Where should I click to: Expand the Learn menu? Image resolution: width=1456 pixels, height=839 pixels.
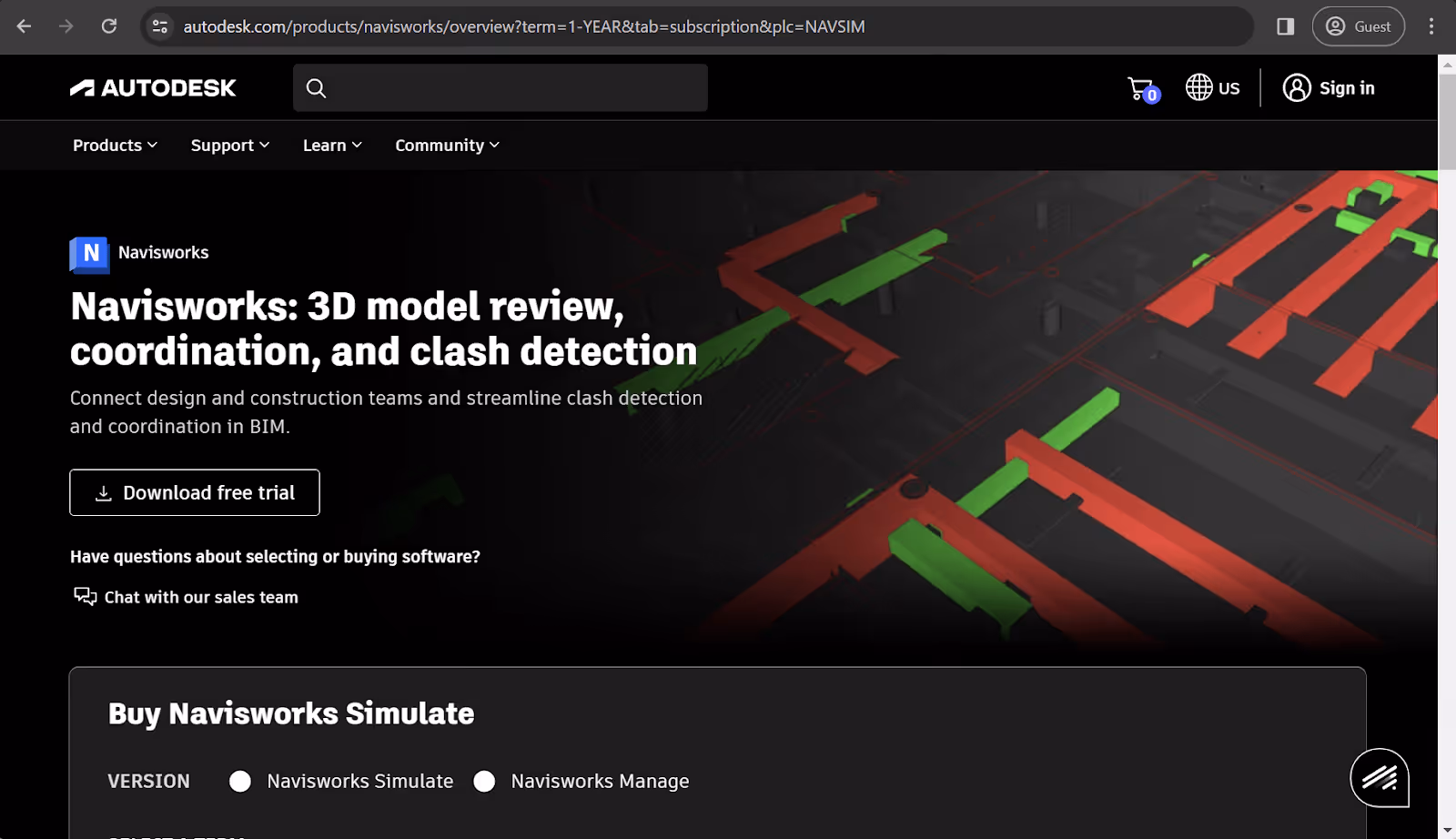[332, 146]
